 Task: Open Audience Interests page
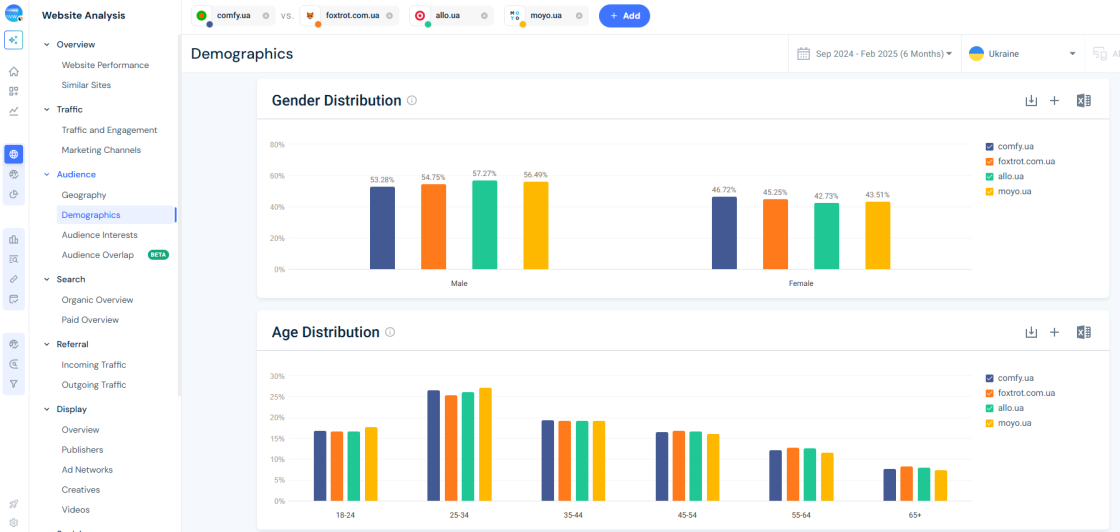click(x=99, y=235)
